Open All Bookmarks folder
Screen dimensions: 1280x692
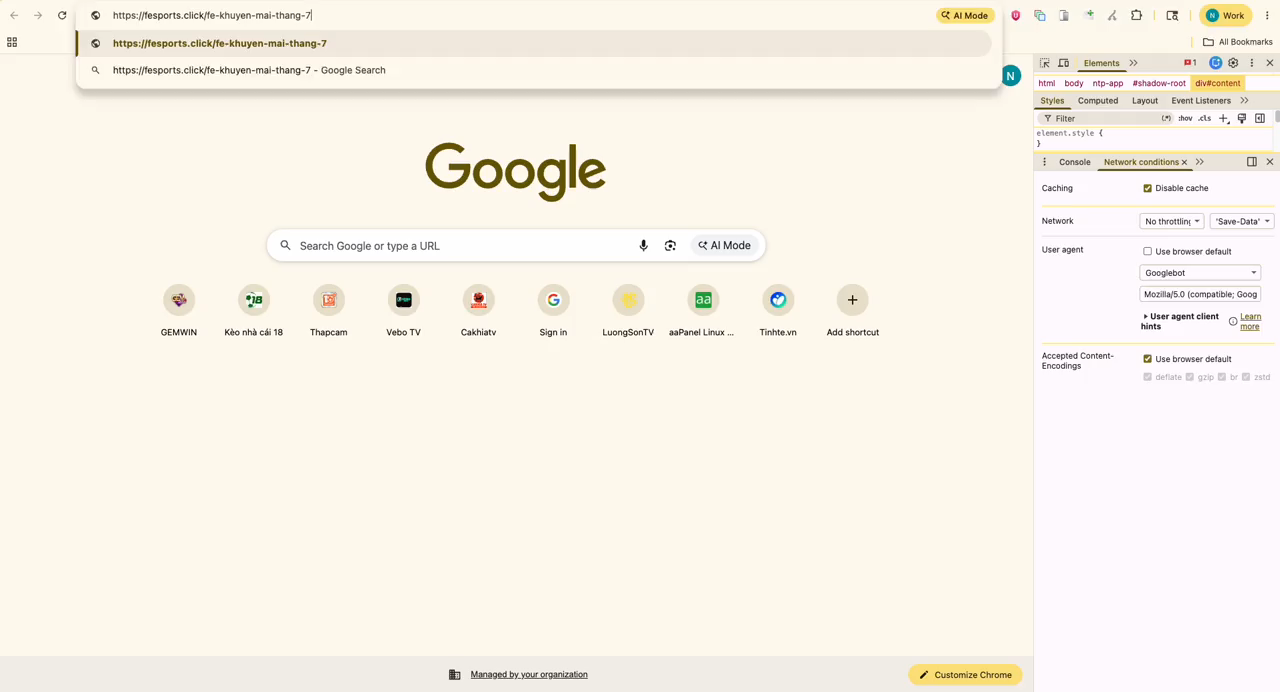[x=1238, y=42]
